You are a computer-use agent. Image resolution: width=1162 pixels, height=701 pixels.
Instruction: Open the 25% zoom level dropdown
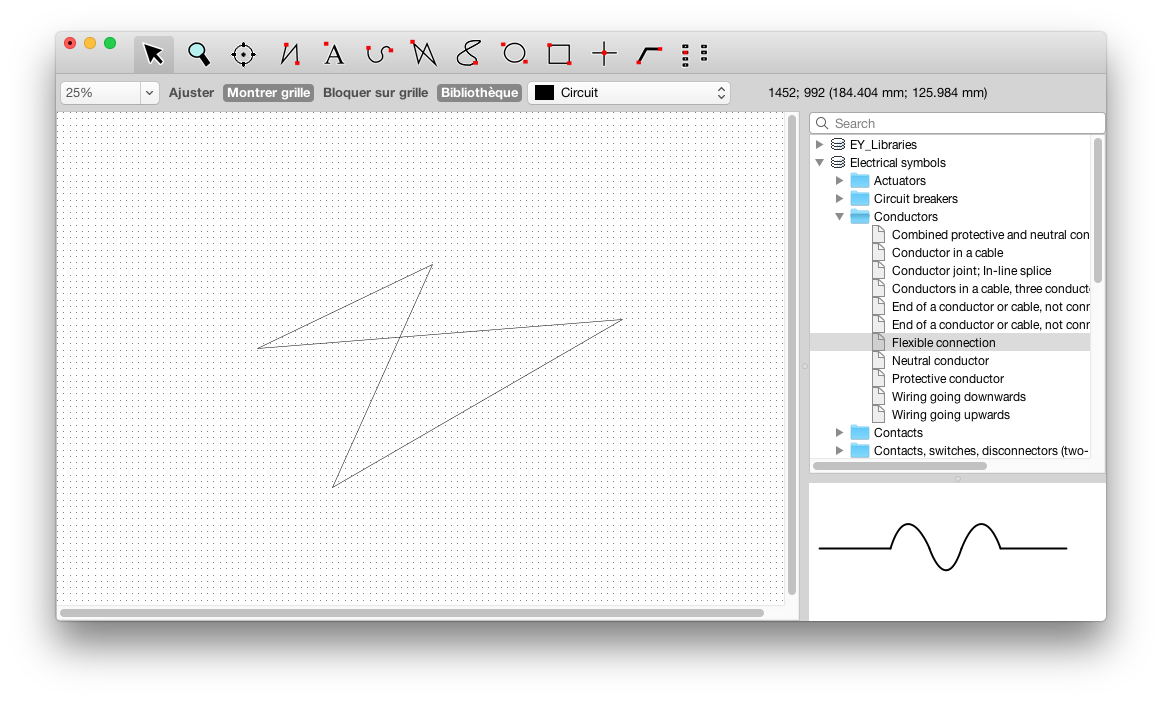point(150,93)
